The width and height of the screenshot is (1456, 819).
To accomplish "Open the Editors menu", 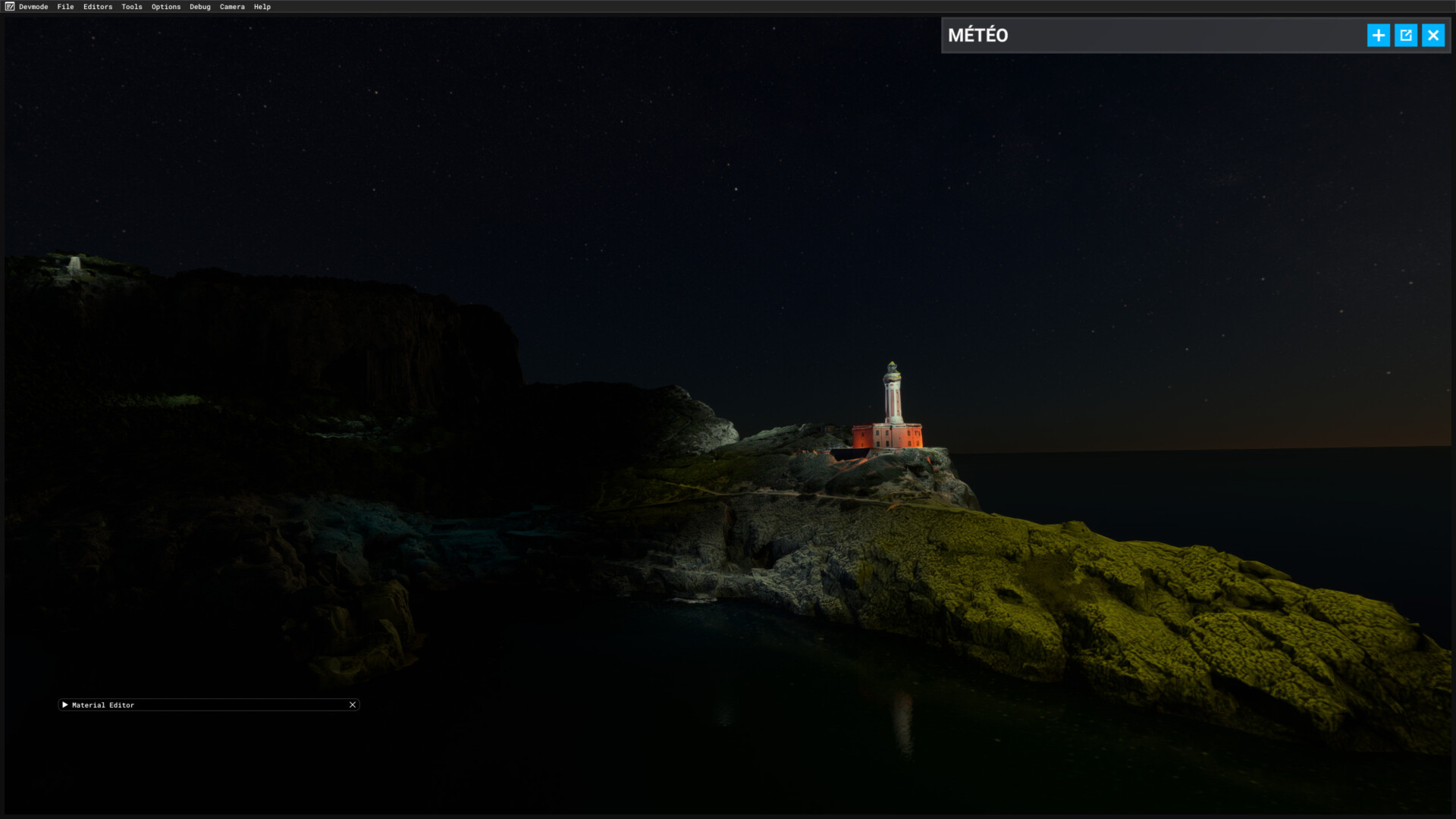I will (x=98, y=7).
